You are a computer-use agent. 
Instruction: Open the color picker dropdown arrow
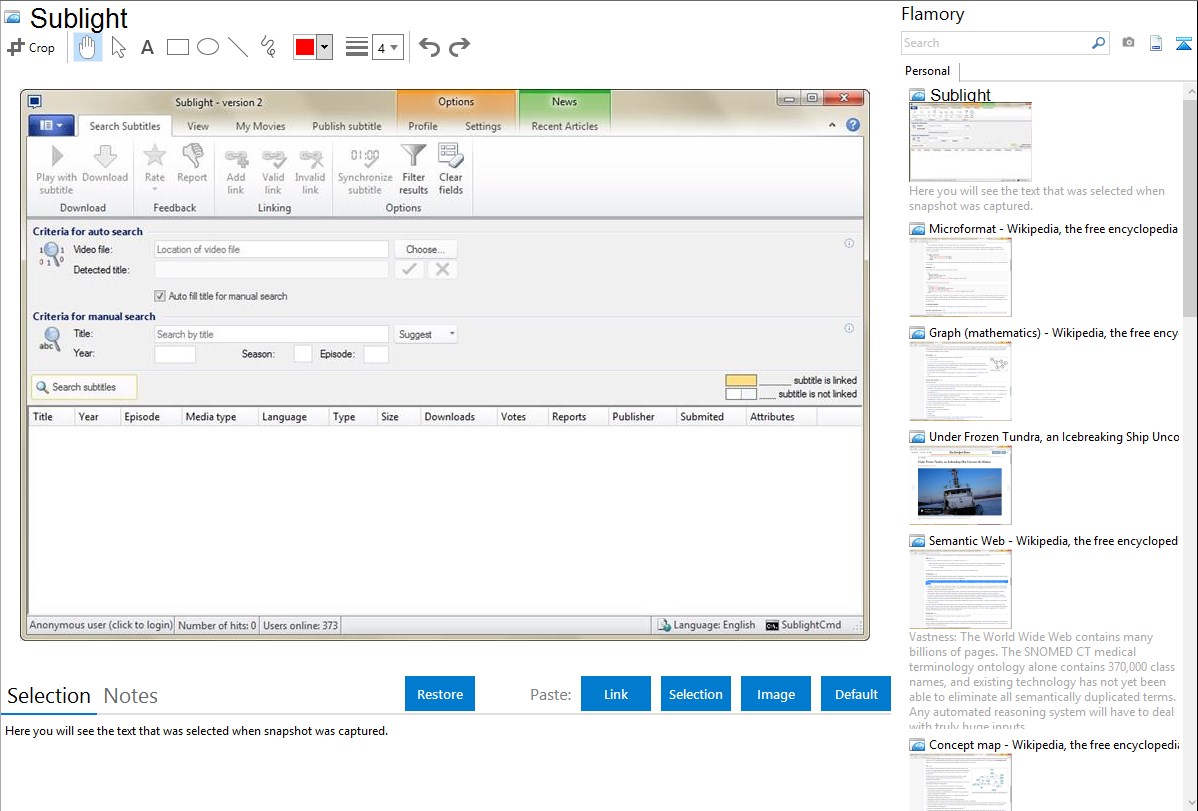coord(324,47)
